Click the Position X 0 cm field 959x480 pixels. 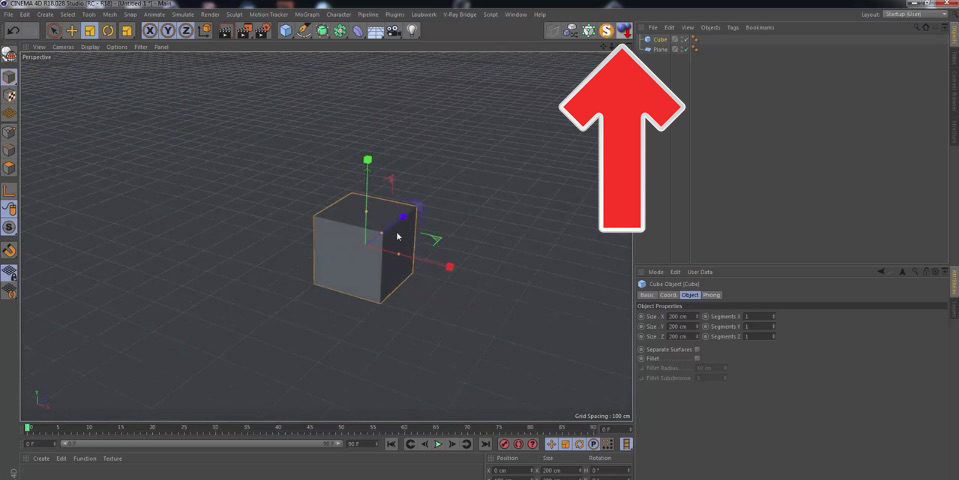click(x=513, y=471)
